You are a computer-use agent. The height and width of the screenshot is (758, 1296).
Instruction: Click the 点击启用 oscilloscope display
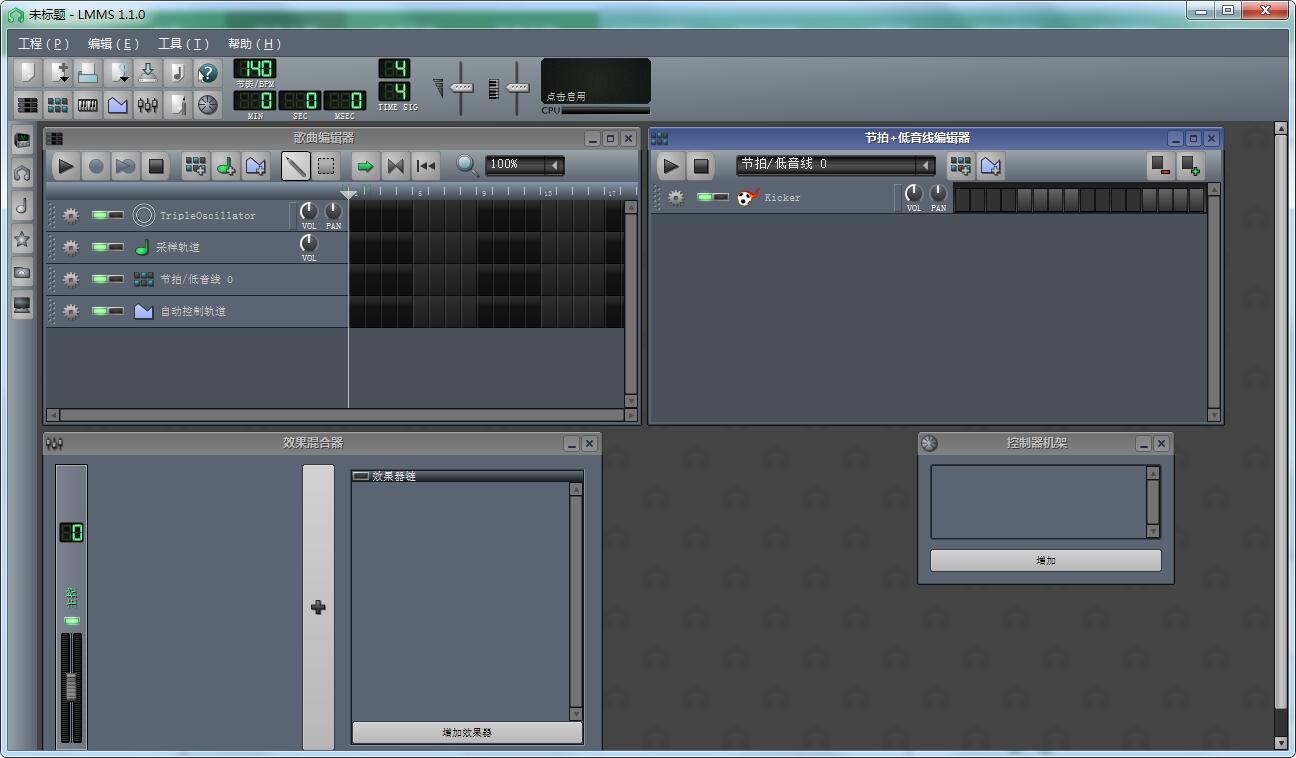pyautogui.click(x=596, y=81)
